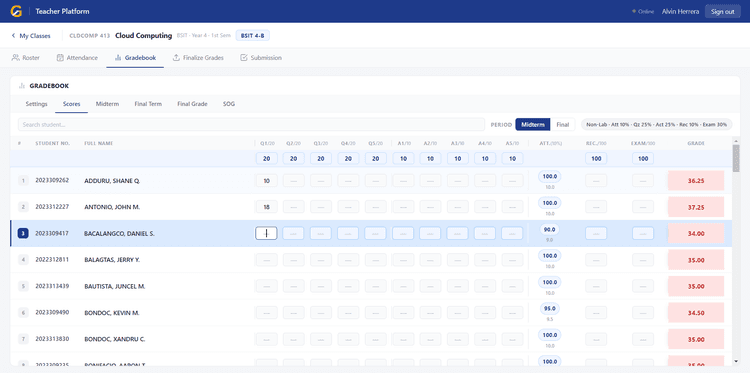Select student name ADDURU, SHANE Q.
This screenshot has width=750, height=373.
click(112, 181)
